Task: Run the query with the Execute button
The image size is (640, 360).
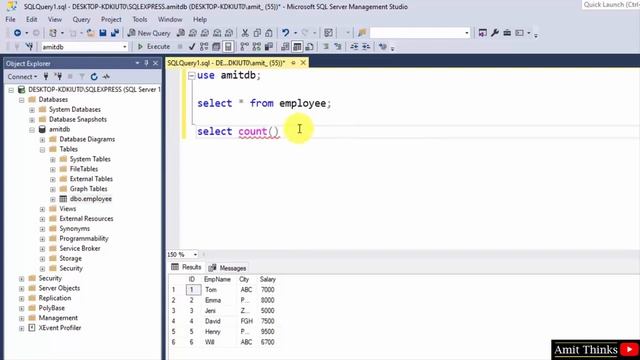Action: pyautogui.click(x=153, y=47)
